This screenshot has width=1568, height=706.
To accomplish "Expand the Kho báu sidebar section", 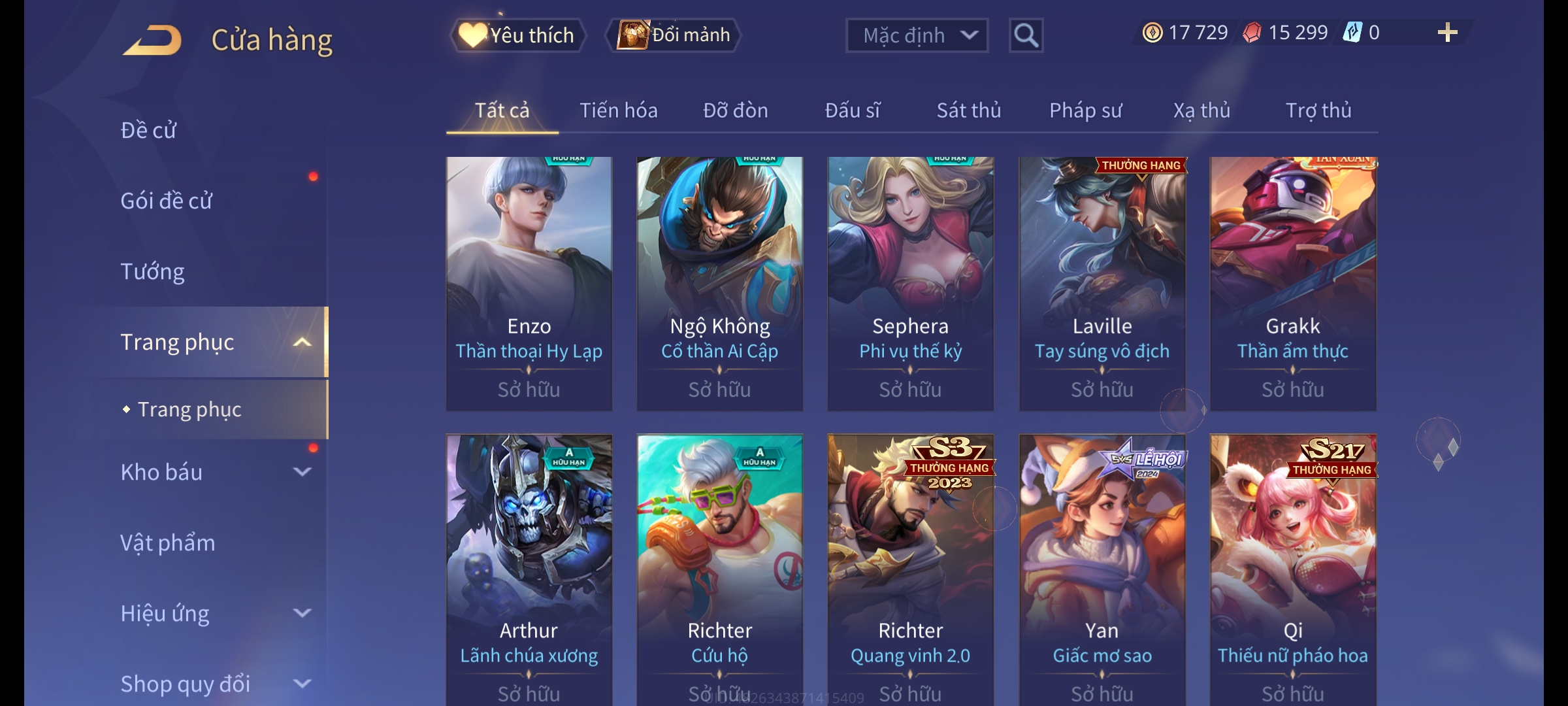I will coord(302,471).
